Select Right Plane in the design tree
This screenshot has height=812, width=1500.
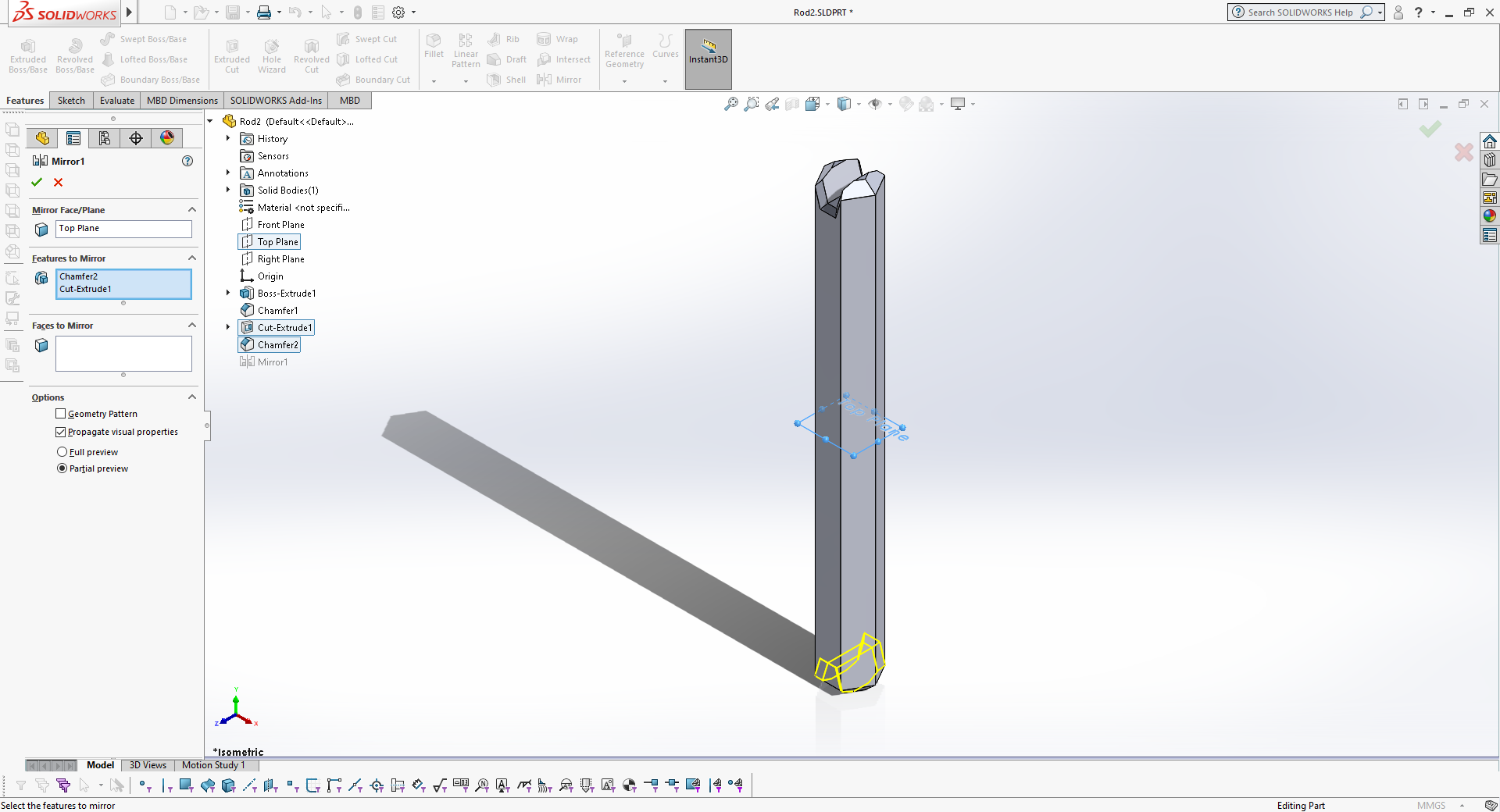(273, 259)
